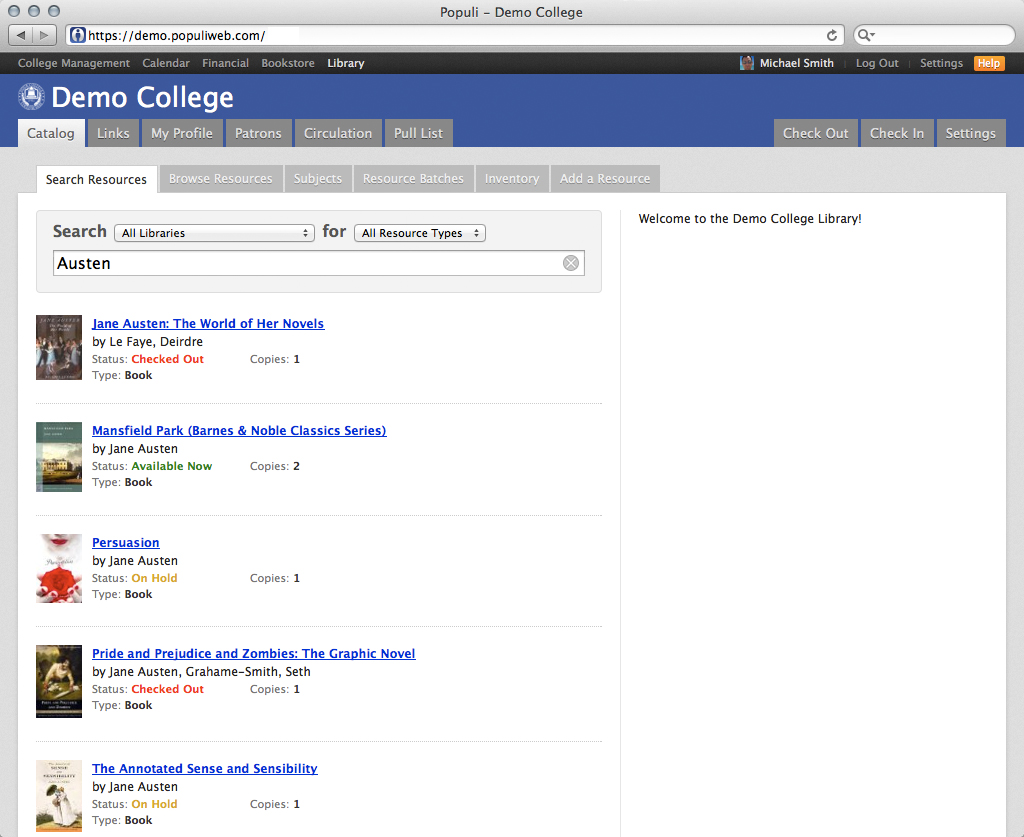The width and height of the screenshot is (1024, 837).
Task: Click Michael Smith's avatar picture
Action: (746, 63)
